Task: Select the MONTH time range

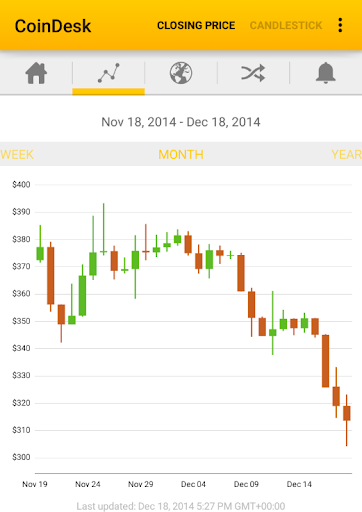Action: (x=181, y=154)
